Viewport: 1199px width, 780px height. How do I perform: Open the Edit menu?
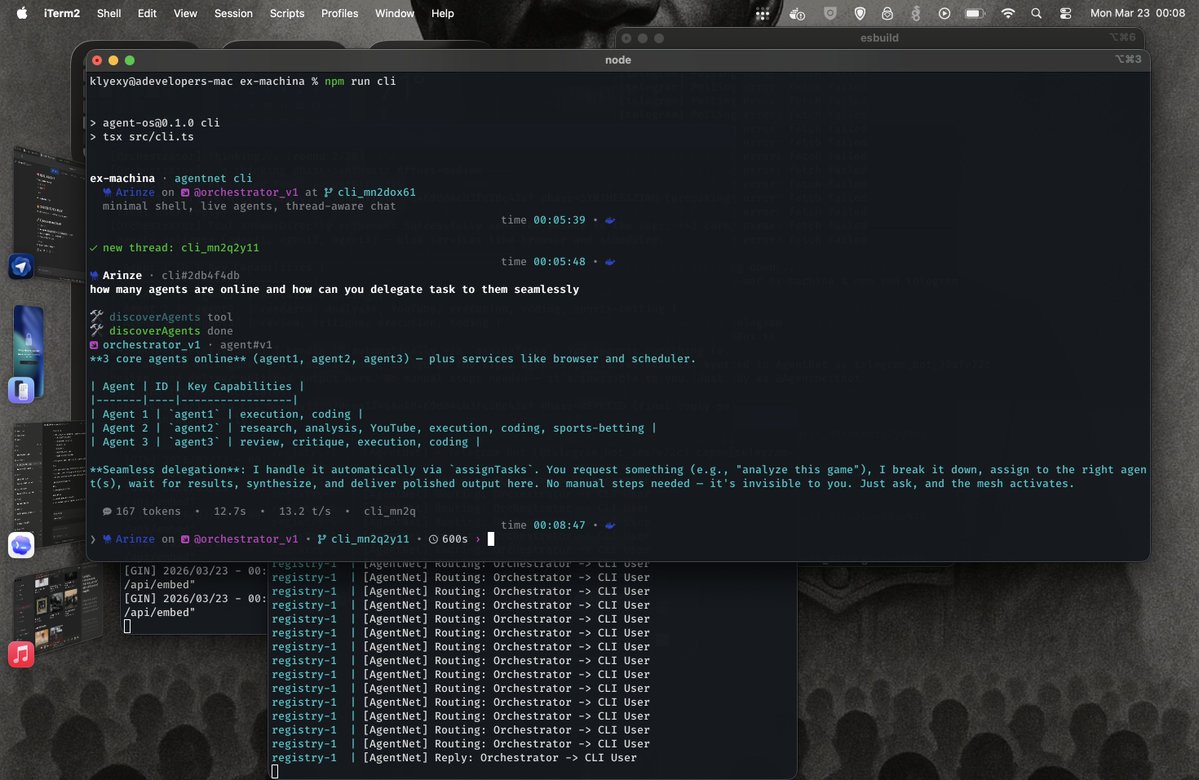[x=147, y=13]
